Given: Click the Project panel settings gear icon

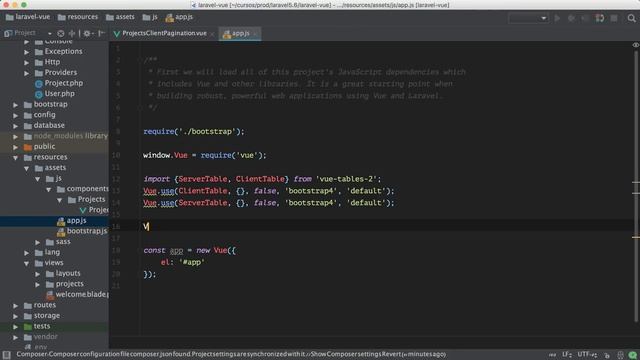Looking at the screenshot, I should tap(87, 33).
